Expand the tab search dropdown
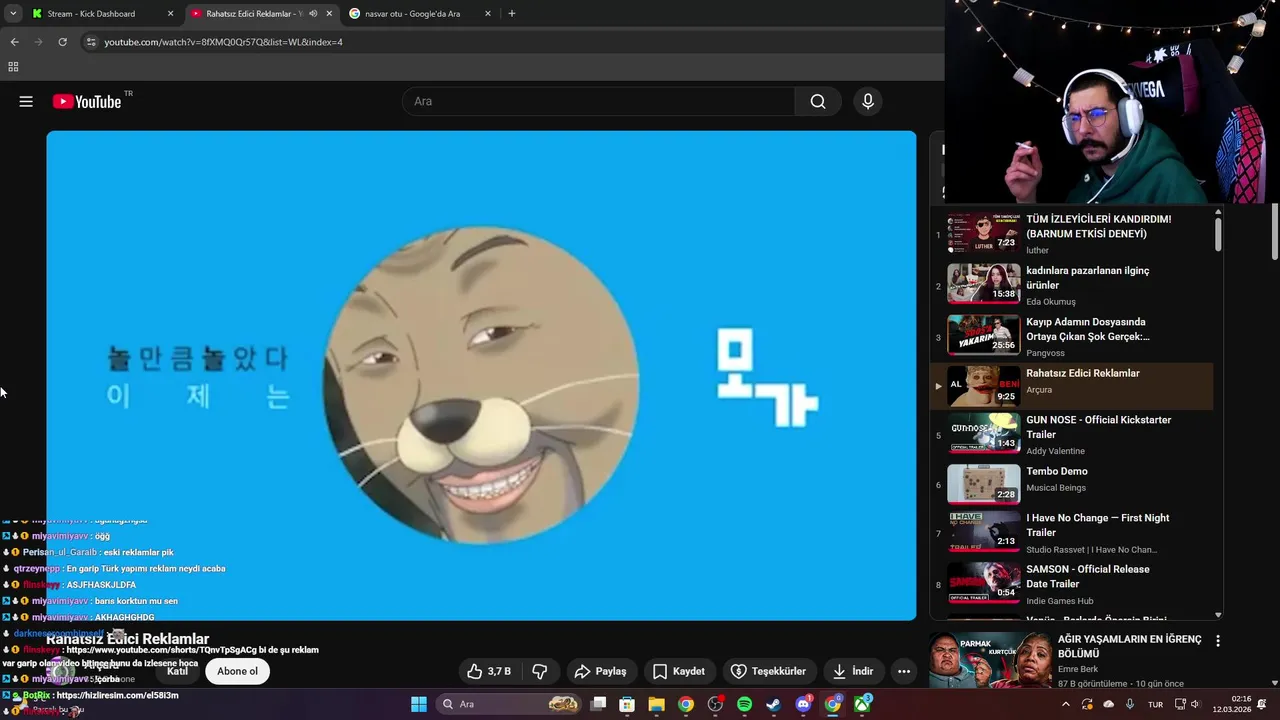Screen dimensions: 1280x720 click(13, 13)
